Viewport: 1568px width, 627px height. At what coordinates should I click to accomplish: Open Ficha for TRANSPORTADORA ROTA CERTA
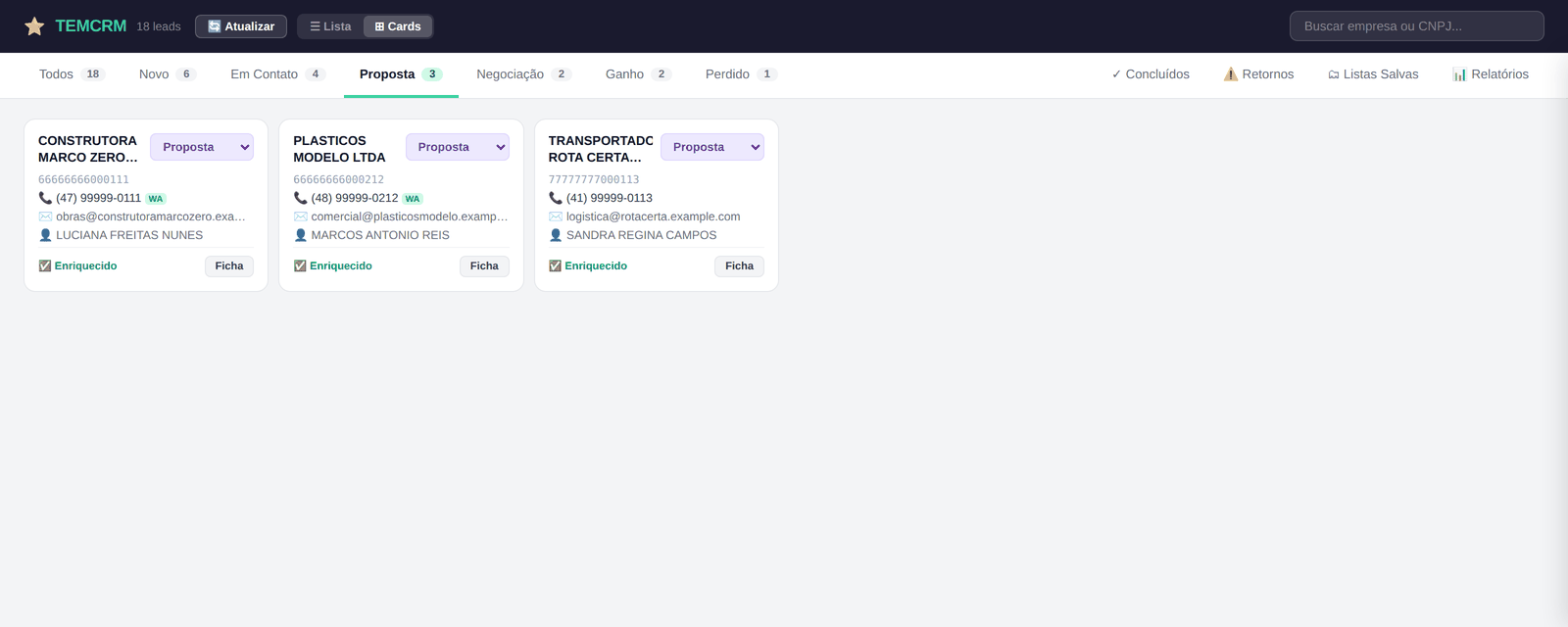pos(740,266)
